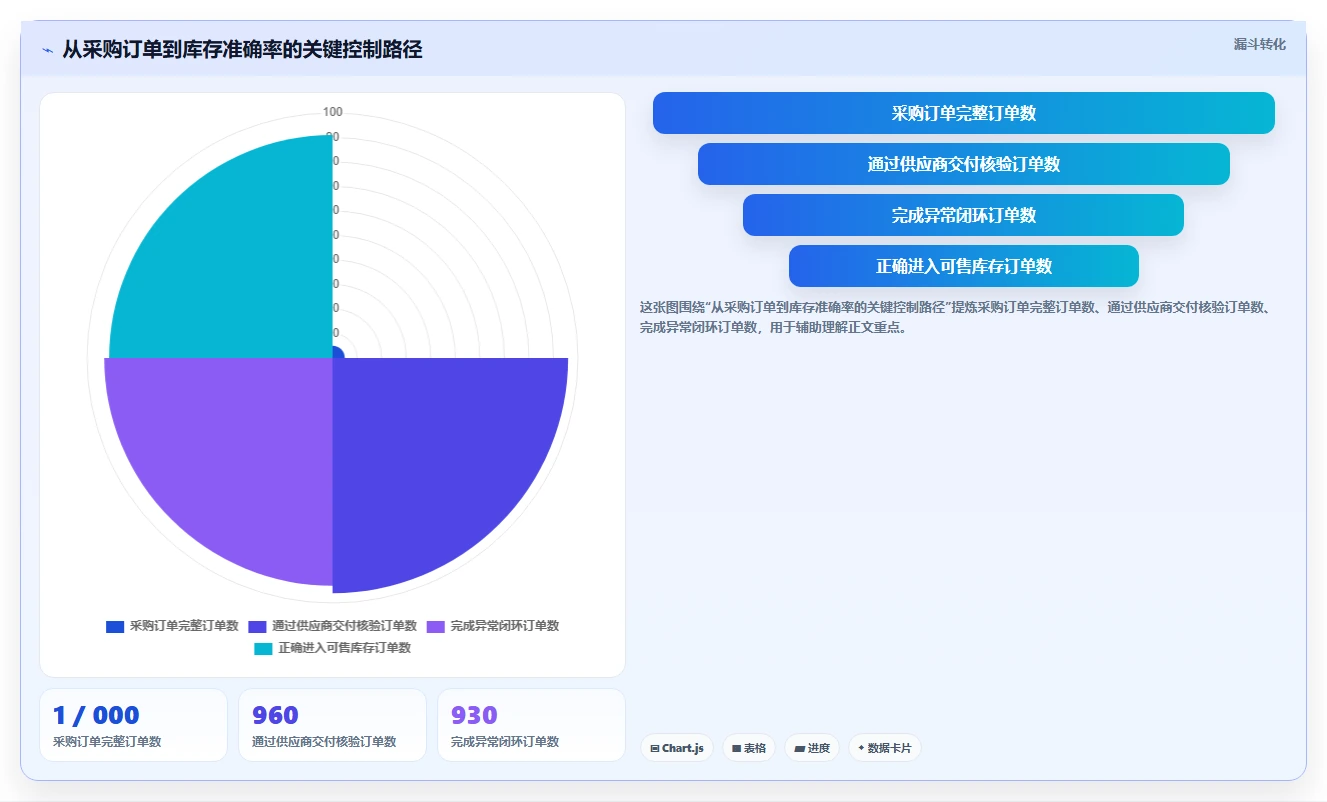Screen dimensions: 1327x802
Task: Click the legend text 采购订单完整订单数
Action: (x=184, y=626)
